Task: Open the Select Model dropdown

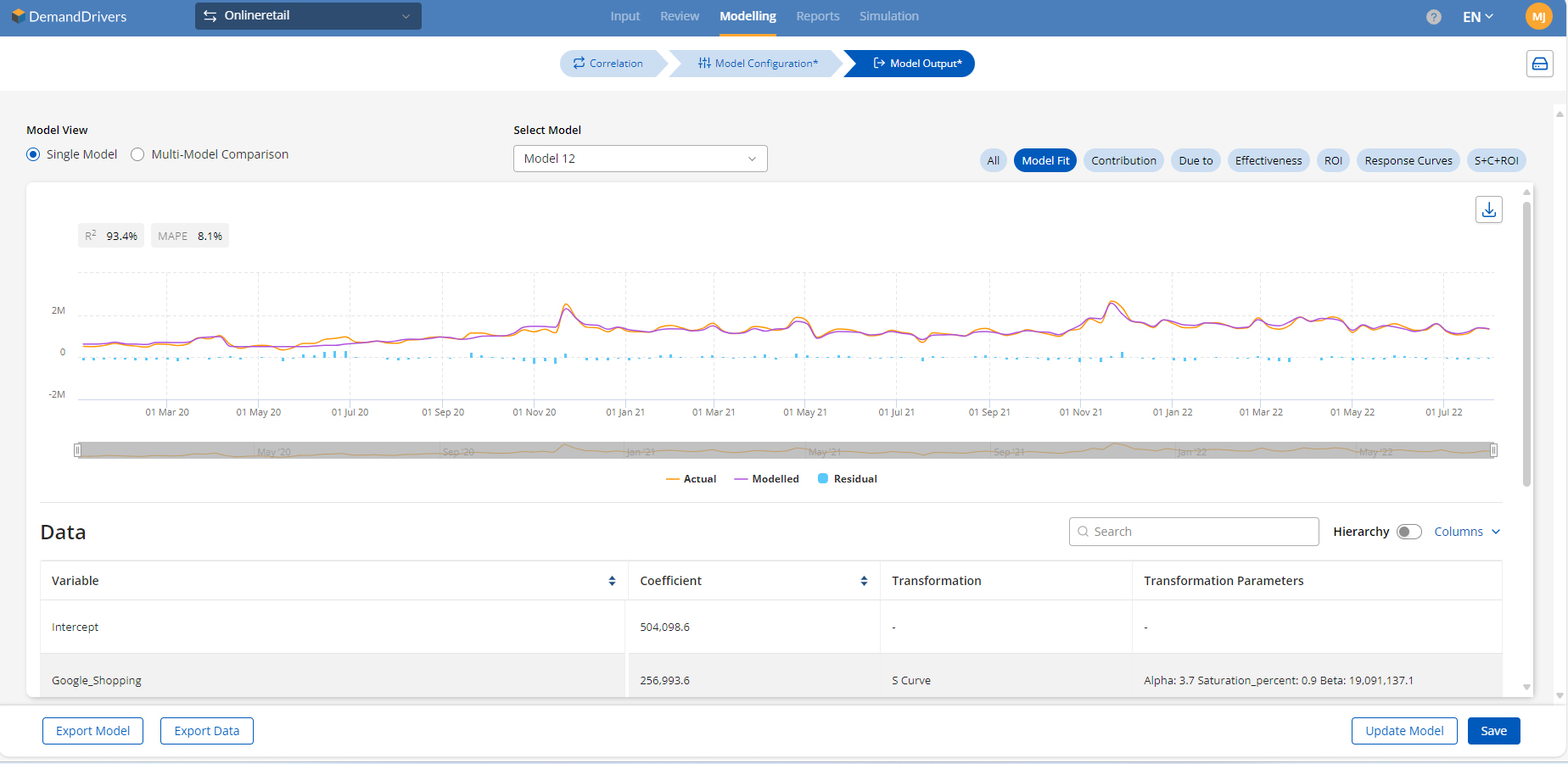Action: (x=641, y=159)
